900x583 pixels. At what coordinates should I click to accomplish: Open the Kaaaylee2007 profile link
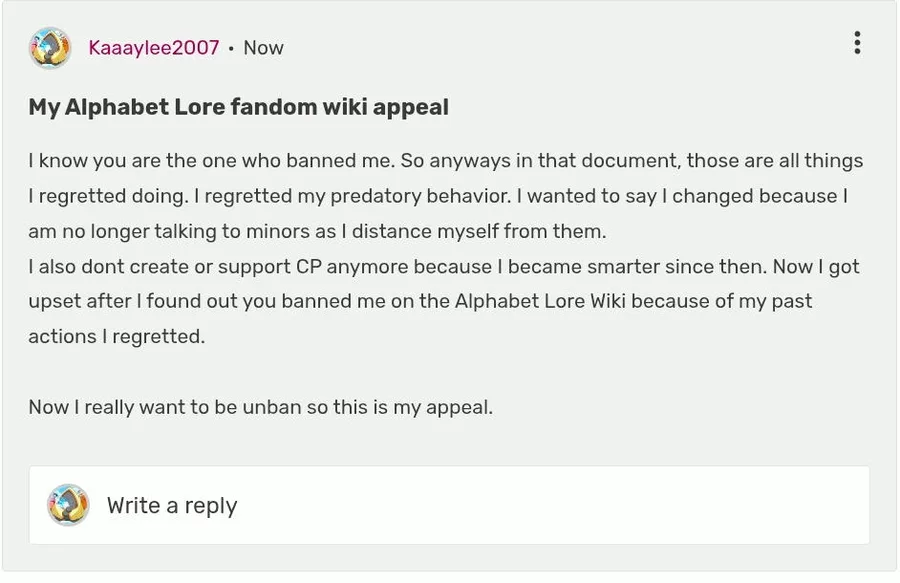click(153, 48)
